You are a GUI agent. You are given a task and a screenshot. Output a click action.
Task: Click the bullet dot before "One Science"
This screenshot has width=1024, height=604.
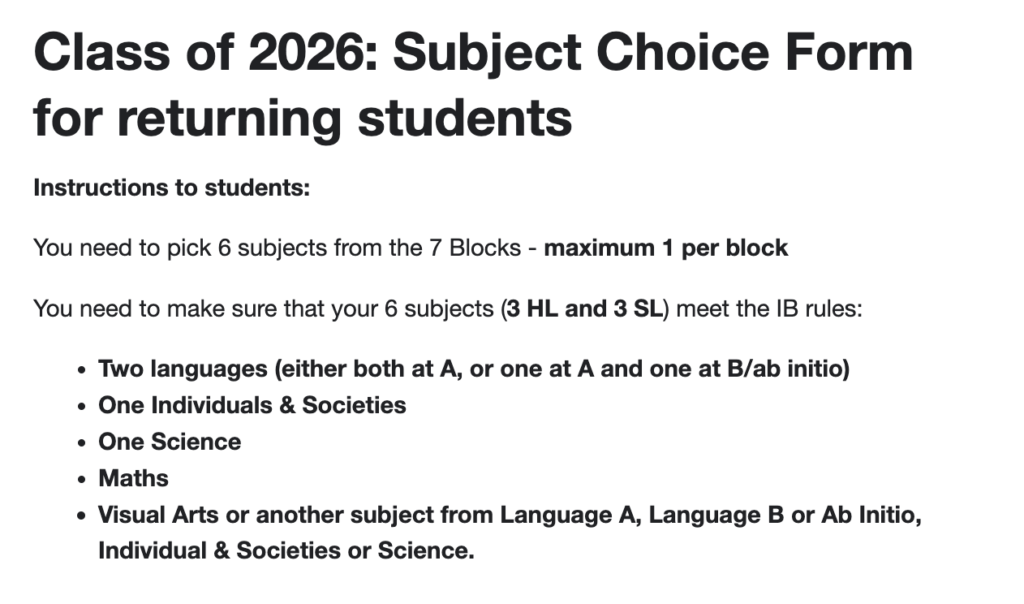click(x=83, y=442)
